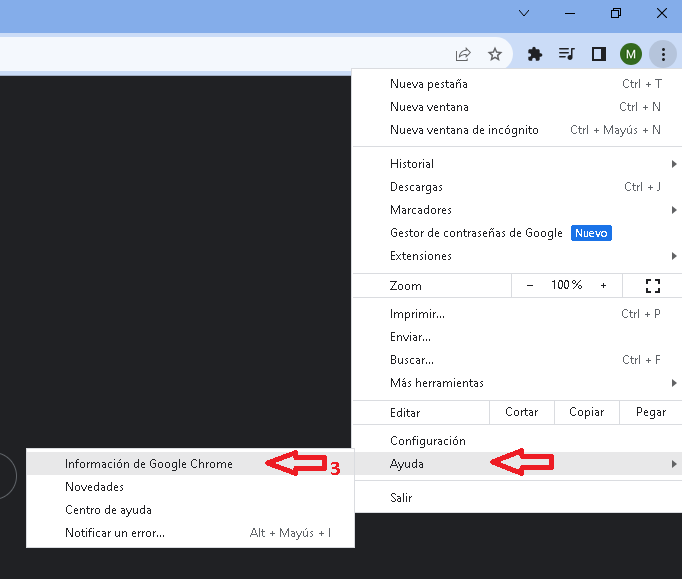Open Nueva ventana de incógnito
This screenshot has width=682, height=579.
point(517,130)
